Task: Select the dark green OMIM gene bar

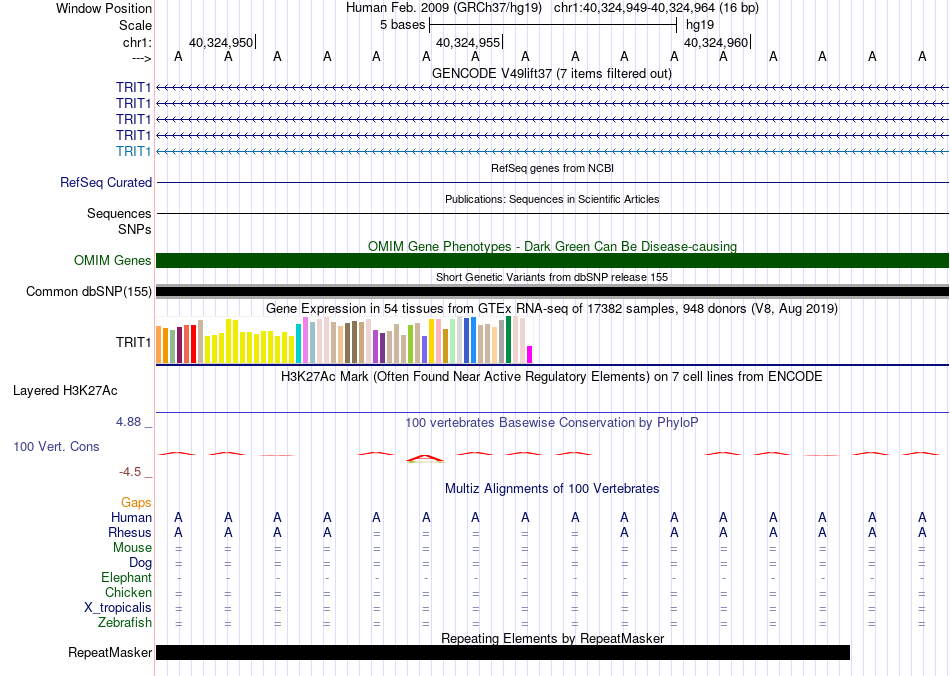Action: (x=552, y=261)
